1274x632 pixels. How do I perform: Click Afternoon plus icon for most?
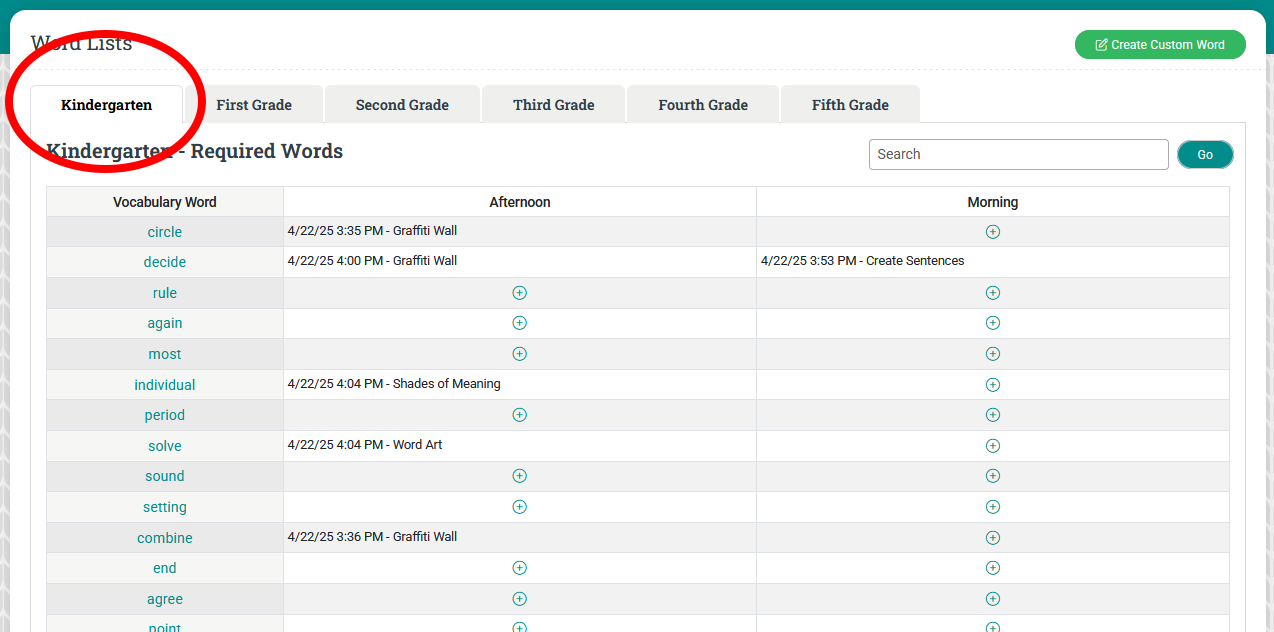(x=519, y=354)
